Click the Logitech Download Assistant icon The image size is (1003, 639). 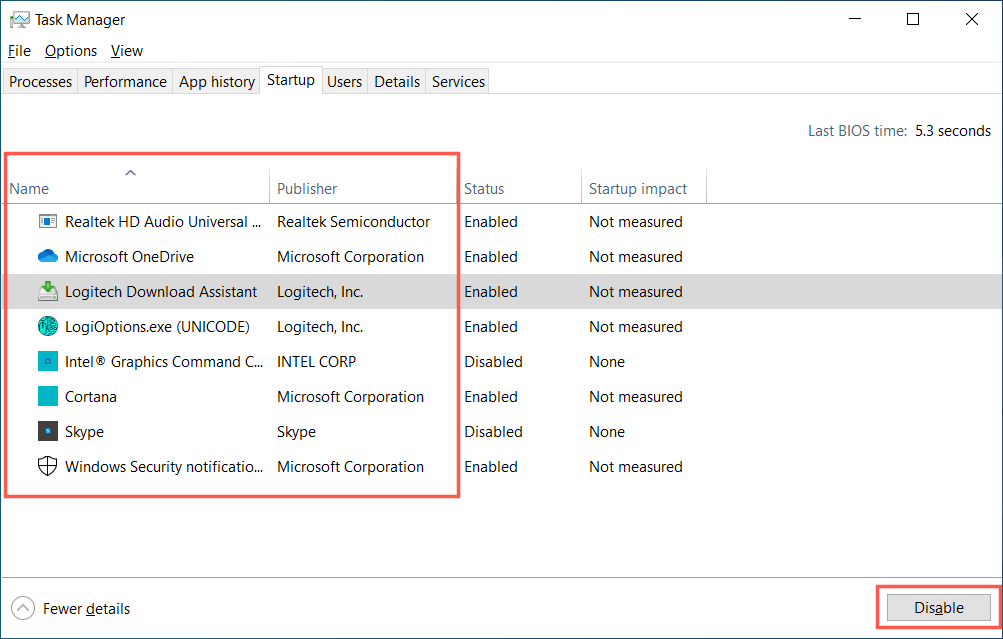point(48,292)
